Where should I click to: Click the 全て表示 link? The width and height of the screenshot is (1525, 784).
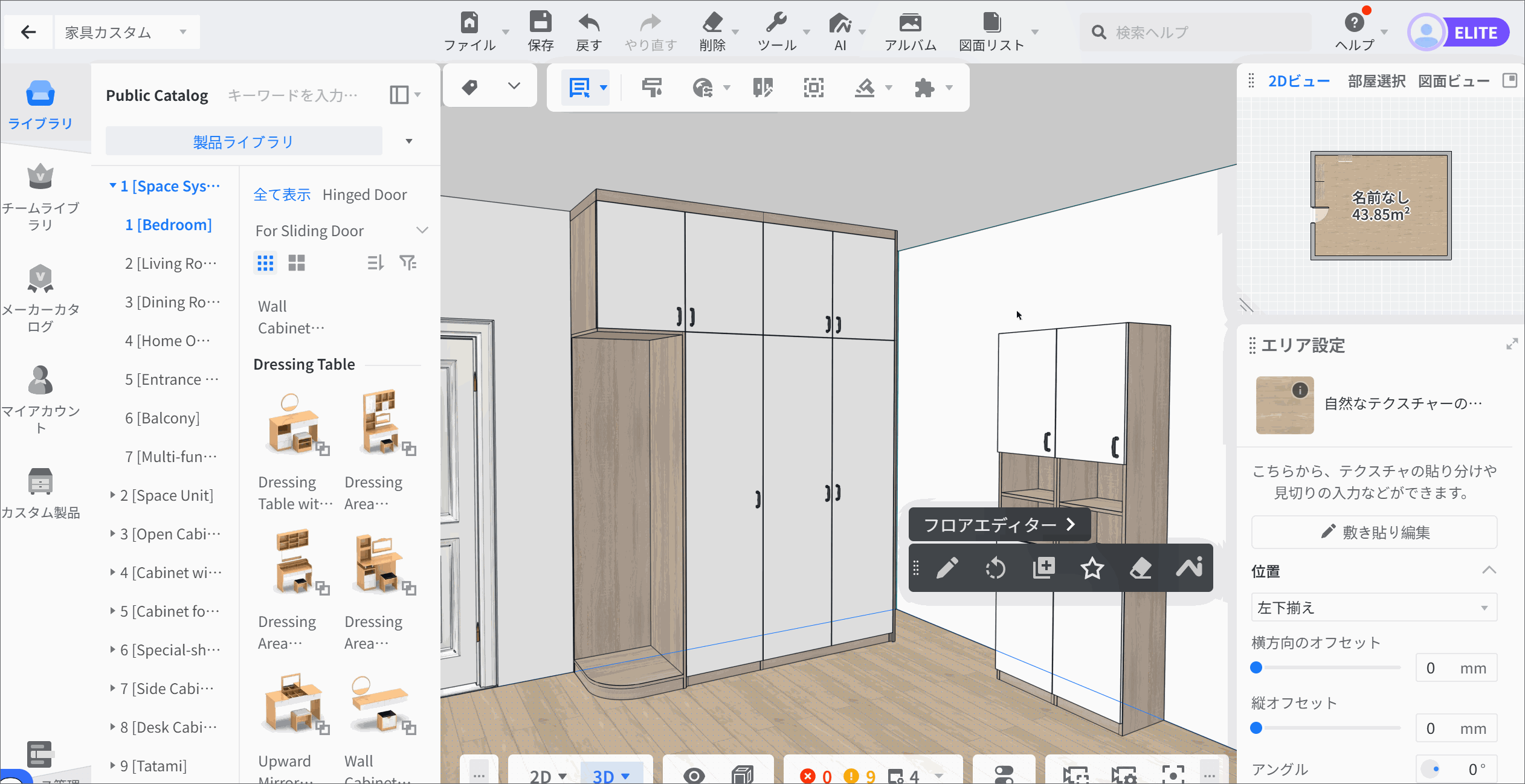point(282,194)
